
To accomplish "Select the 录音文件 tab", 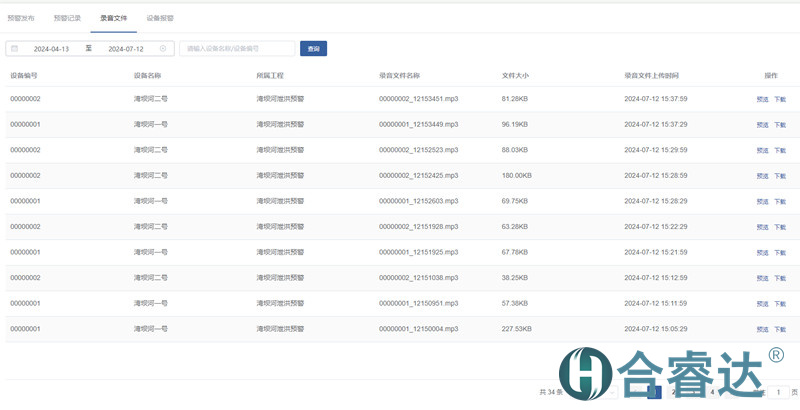I will click(x=113, y=18).
